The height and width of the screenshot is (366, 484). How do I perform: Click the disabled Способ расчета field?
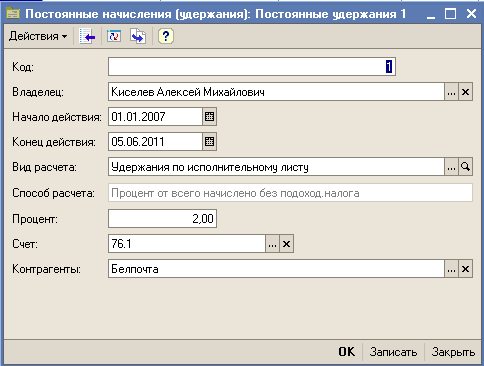coord(290,193)
